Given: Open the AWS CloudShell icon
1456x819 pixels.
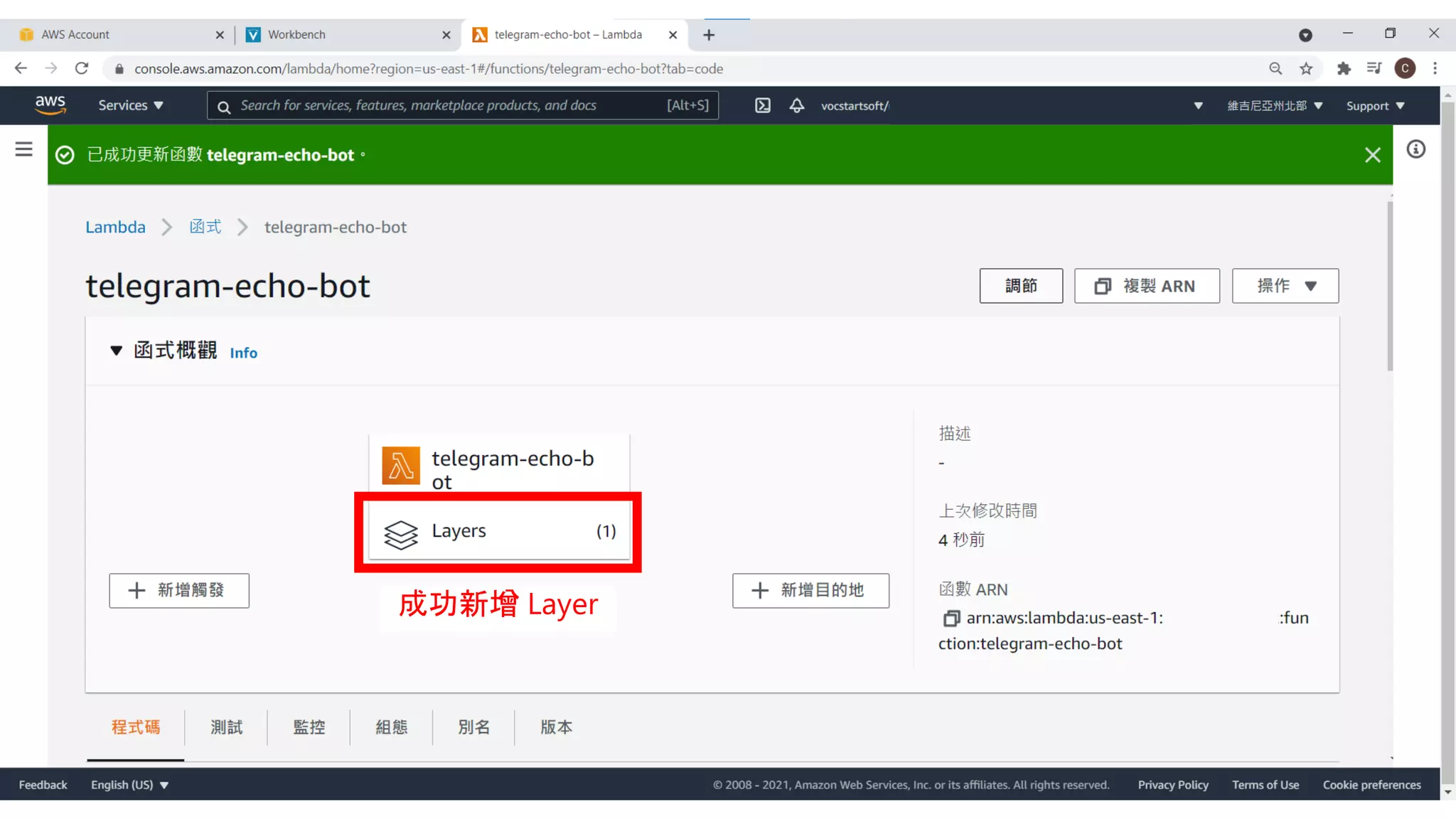Looking at the screenshot, I should (762, 105).
